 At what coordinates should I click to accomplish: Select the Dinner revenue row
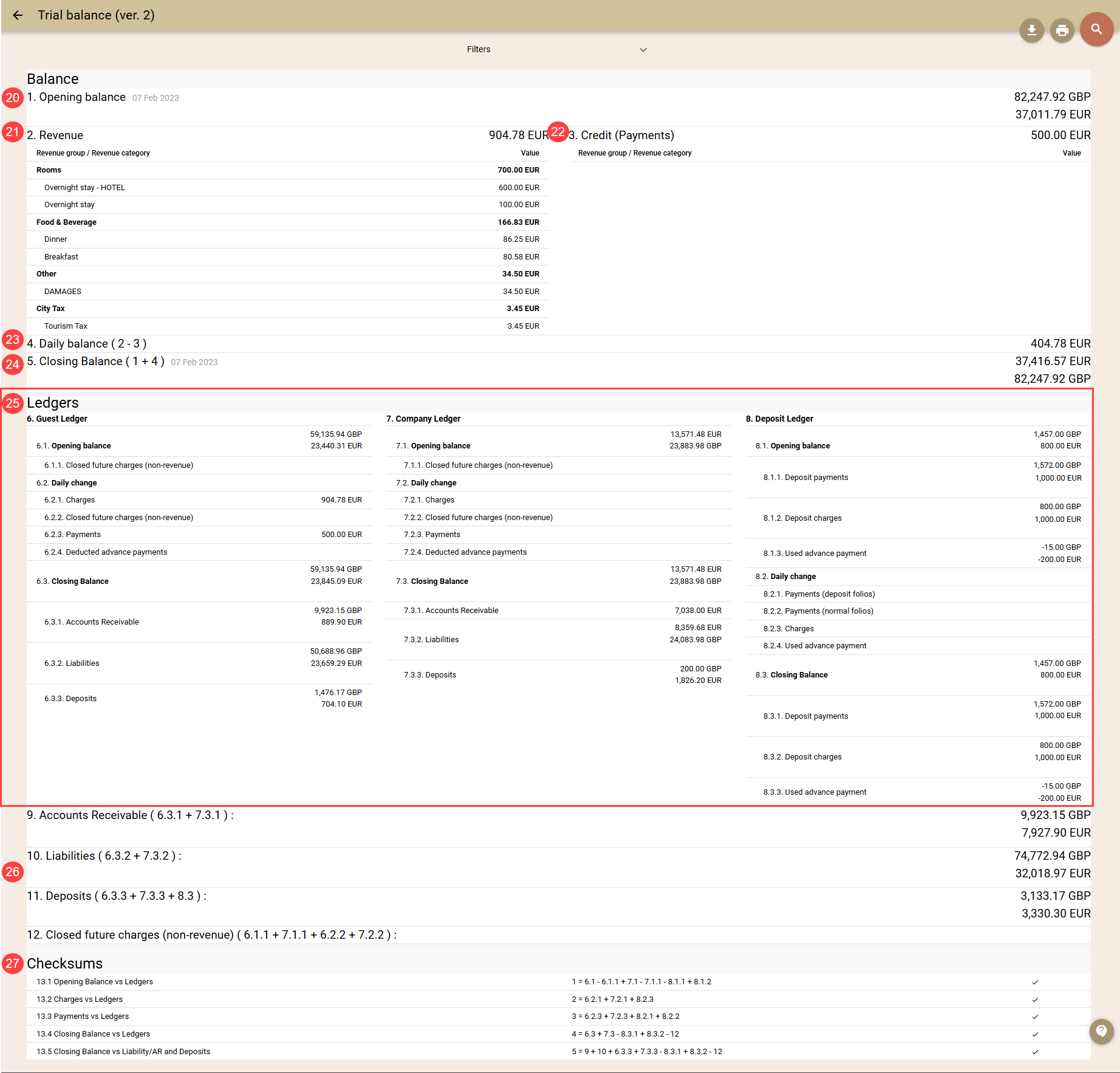288,239
